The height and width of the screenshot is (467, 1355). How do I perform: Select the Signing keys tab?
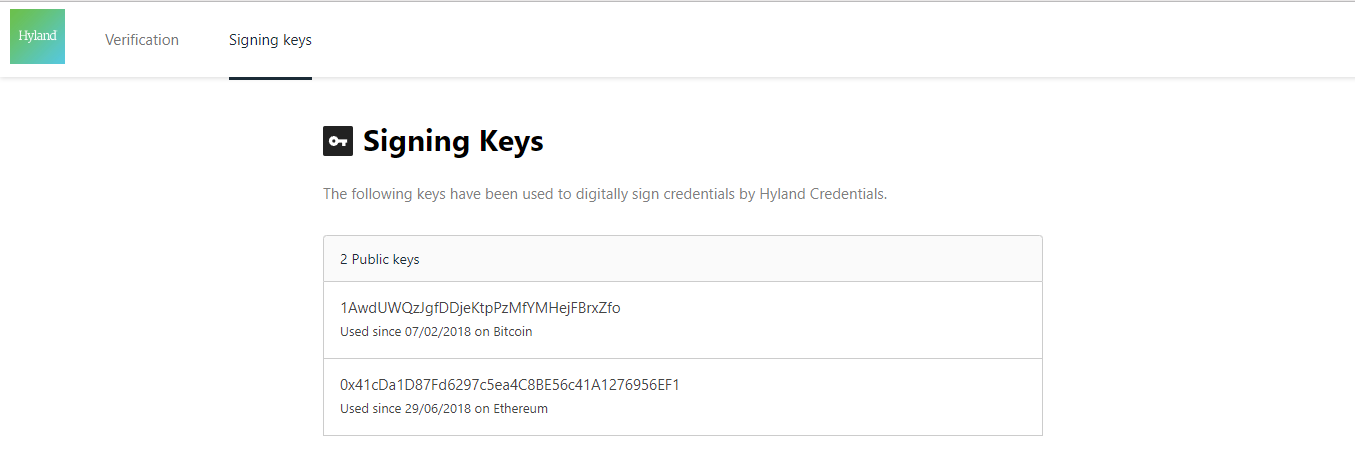click(x=270, y=40)
